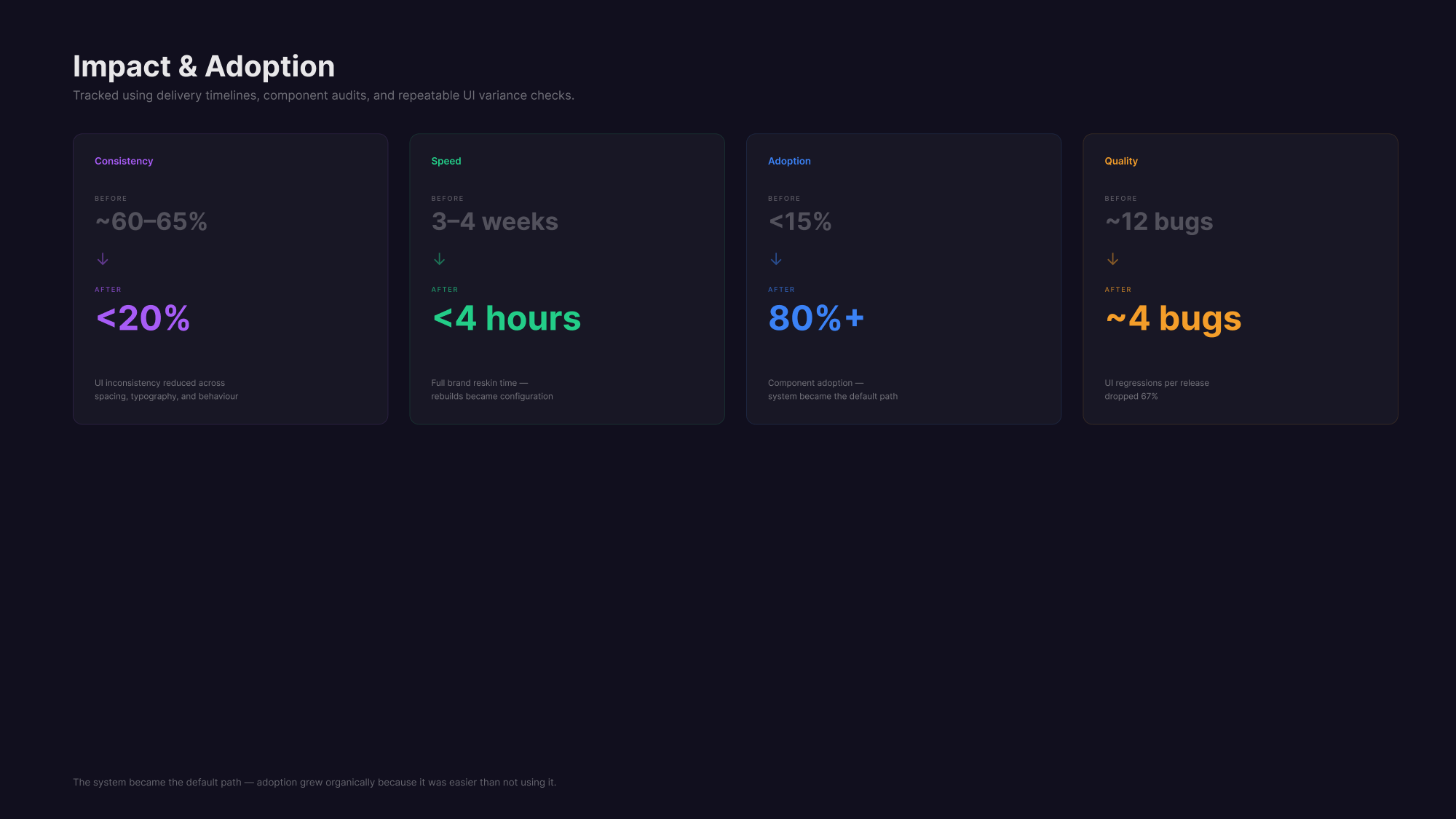Image resolution: width=1456 pixels, height=819 pixels.
Task: Click the '3–4 weeks' before value
Action: click(x=495, y=221)
